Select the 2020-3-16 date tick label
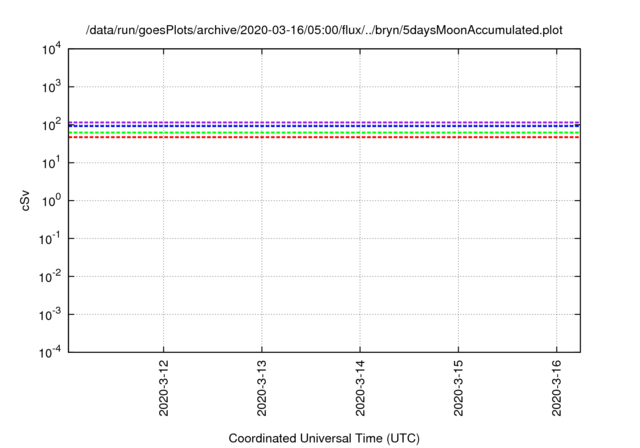This screenshot has height=448, width=640. [556, 389]
